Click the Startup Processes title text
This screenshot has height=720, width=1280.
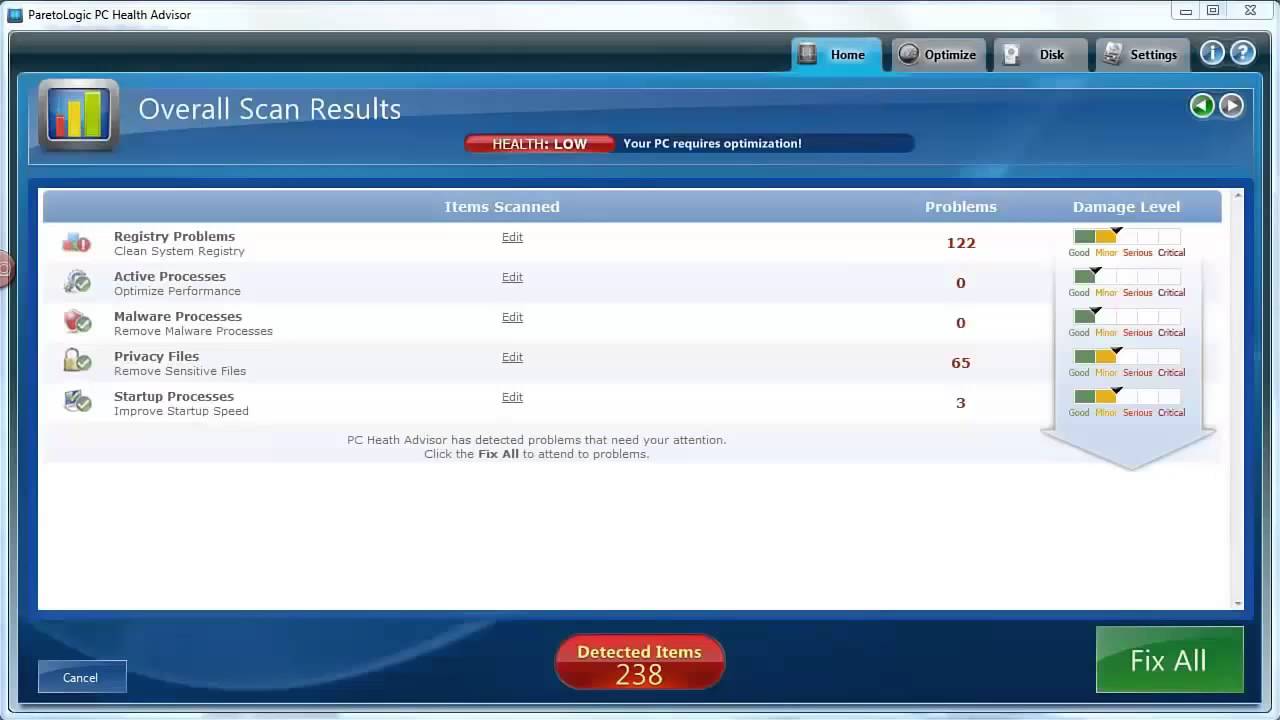point(174,397)
